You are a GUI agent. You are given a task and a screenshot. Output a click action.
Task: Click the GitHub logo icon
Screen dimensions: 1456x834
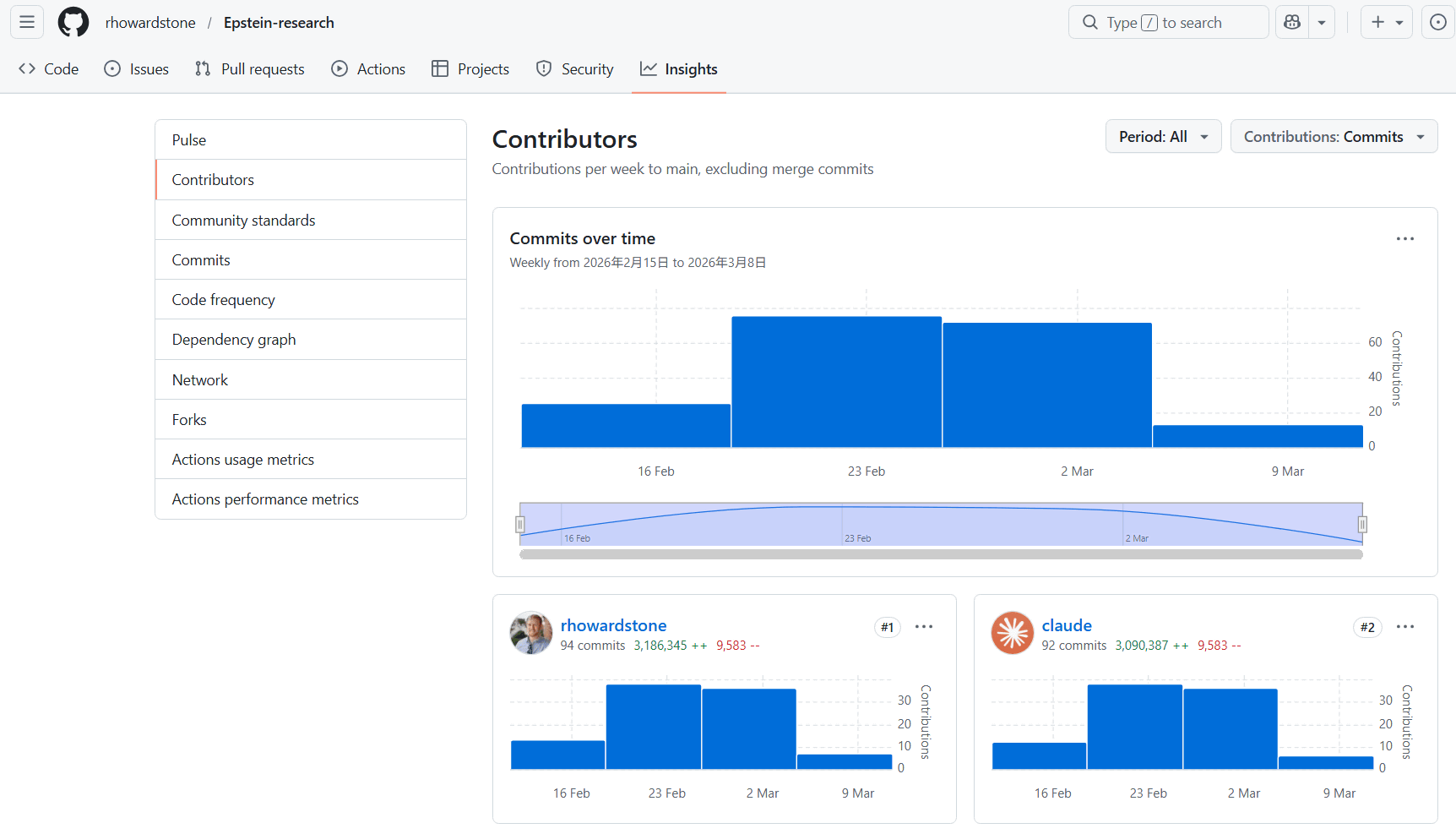[x=73, y=22]
